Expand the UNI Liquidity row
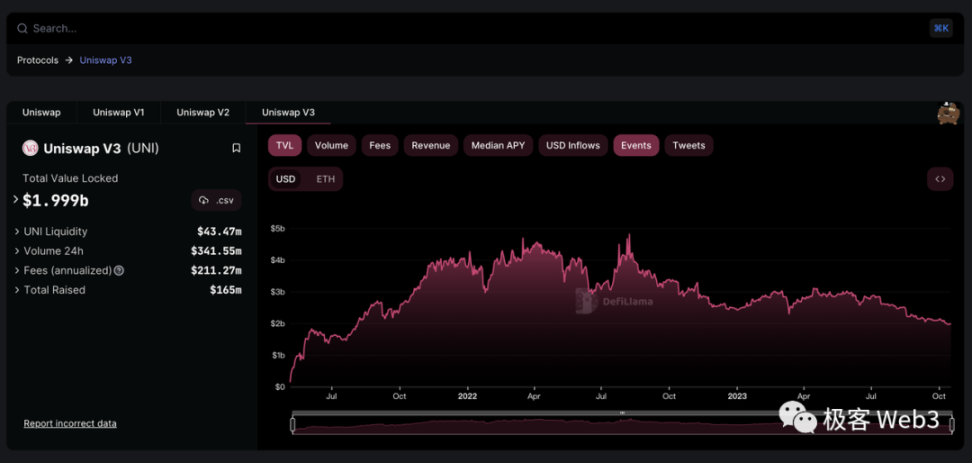Viewport: 972px width, 463px height. click(x=17, y=232)
